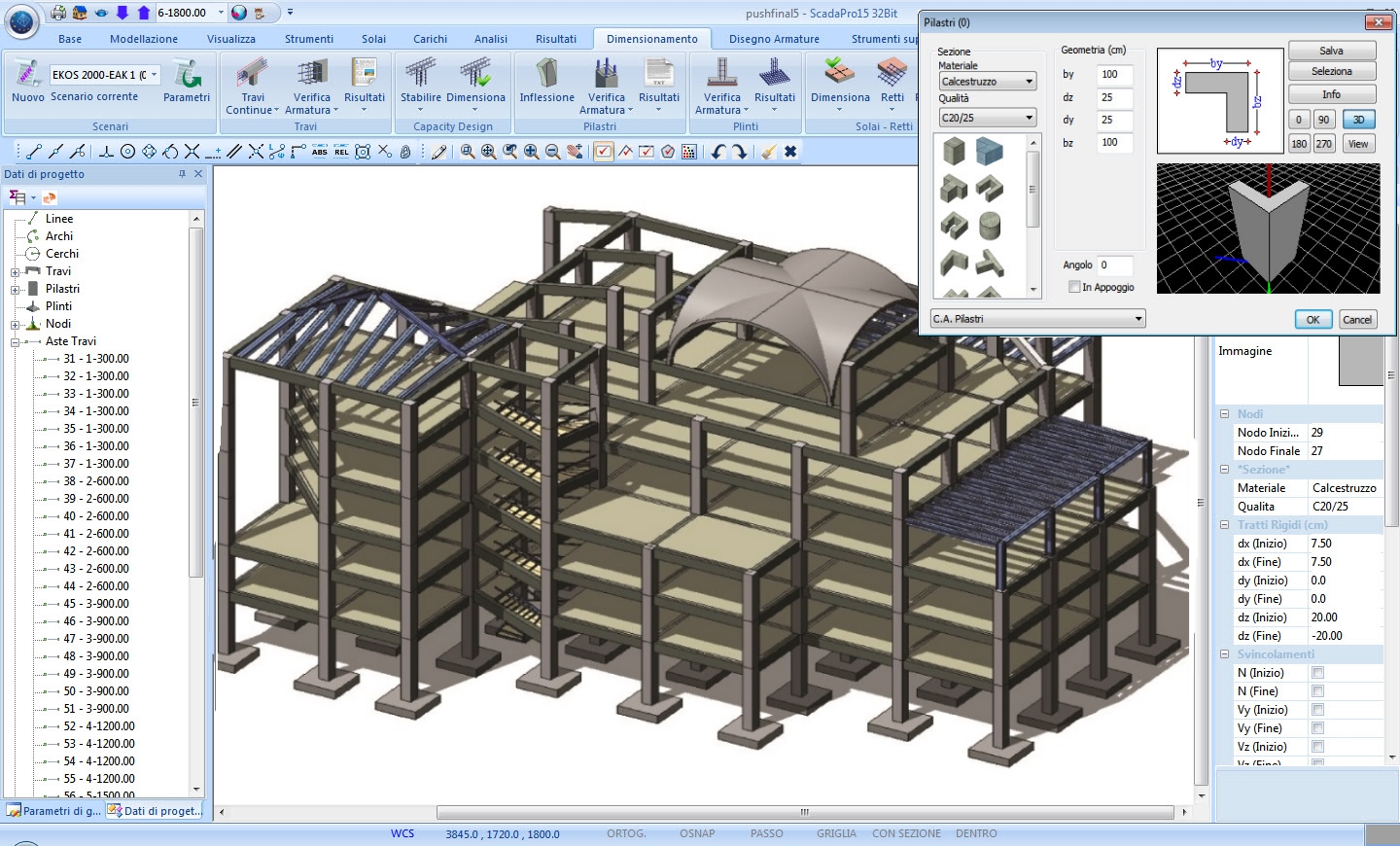Toggle the Vy (Fine) release checkbox
Viewport: 1400px width, 846px height.
(x=1317, y=728)
